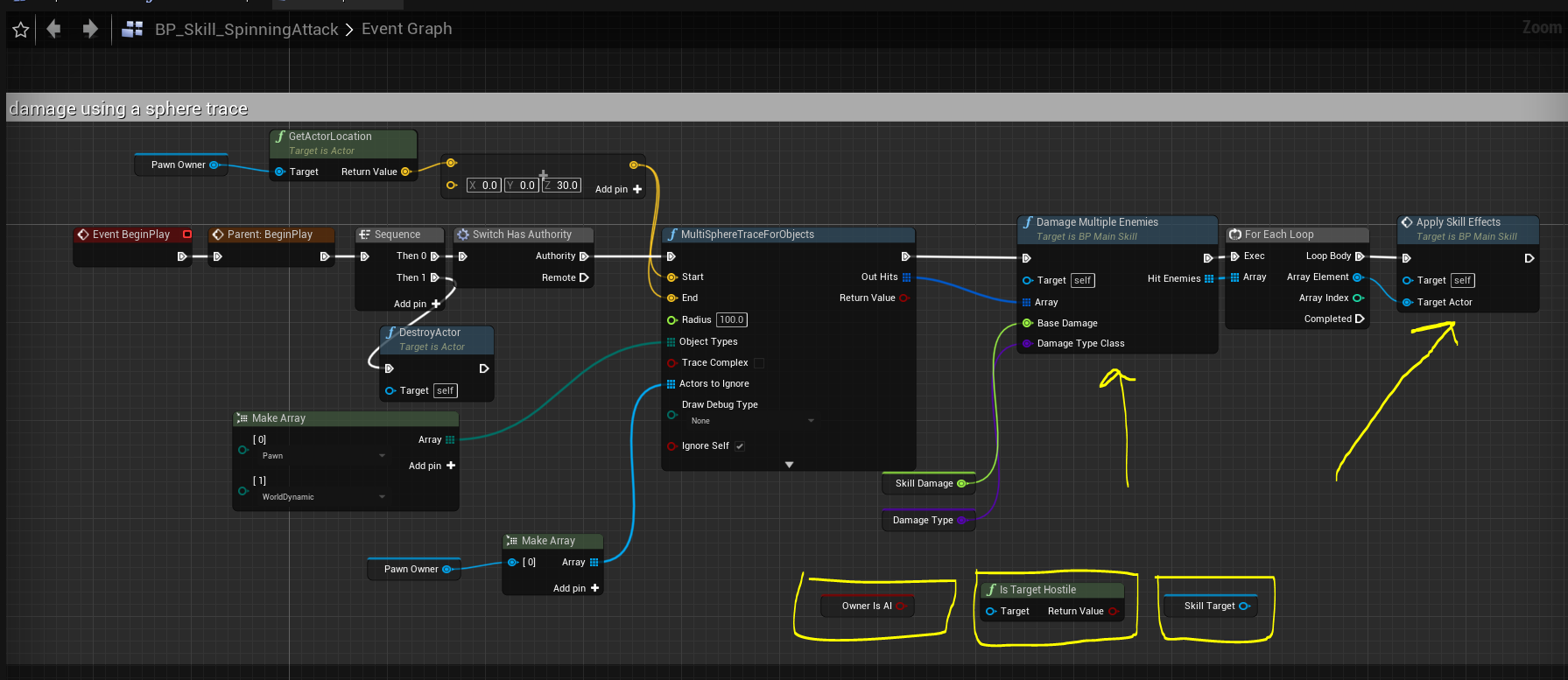Click the Owner Is AI boolean pin

[900, 606]
